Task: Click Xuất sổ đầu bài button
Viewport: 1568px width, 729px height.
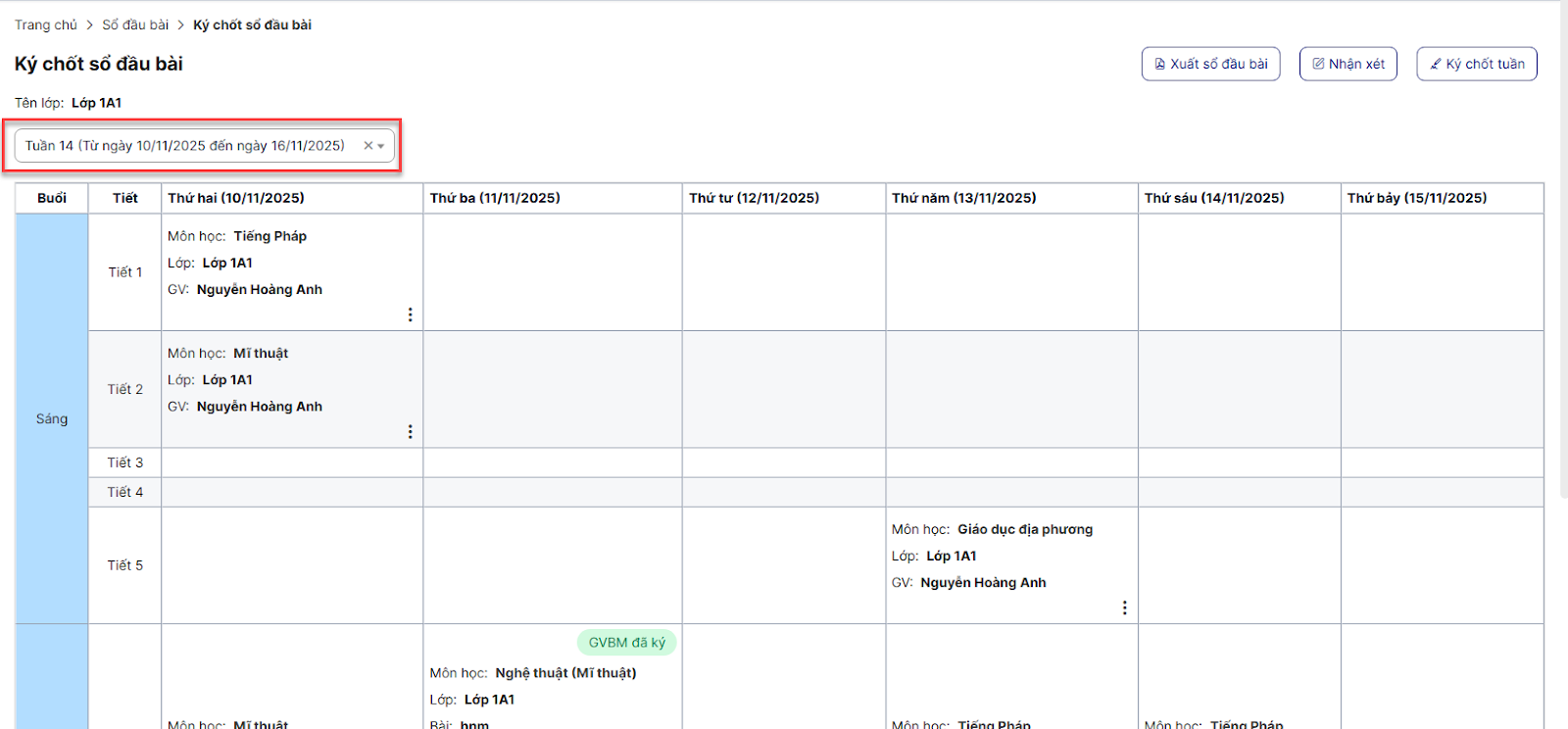Action: click(x=1210, y=64)
